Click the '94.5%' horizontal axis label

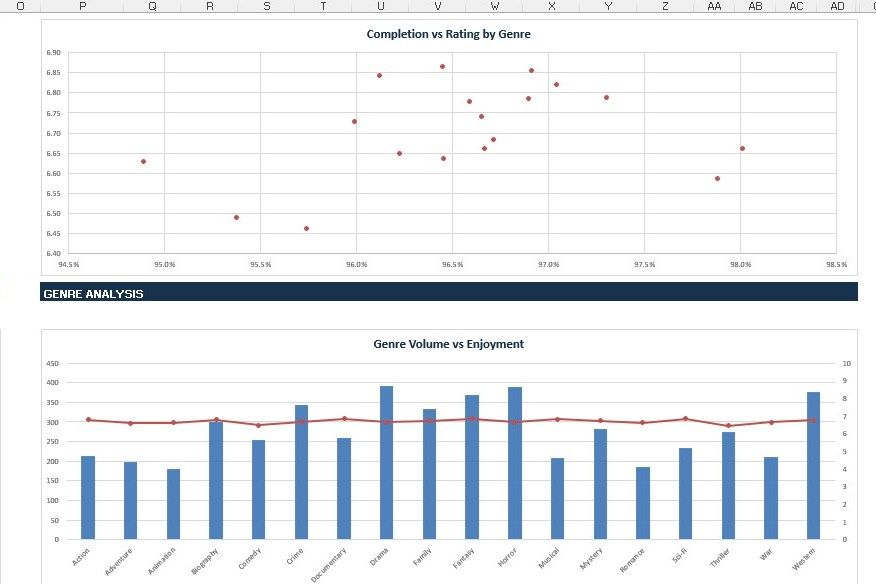69,264
